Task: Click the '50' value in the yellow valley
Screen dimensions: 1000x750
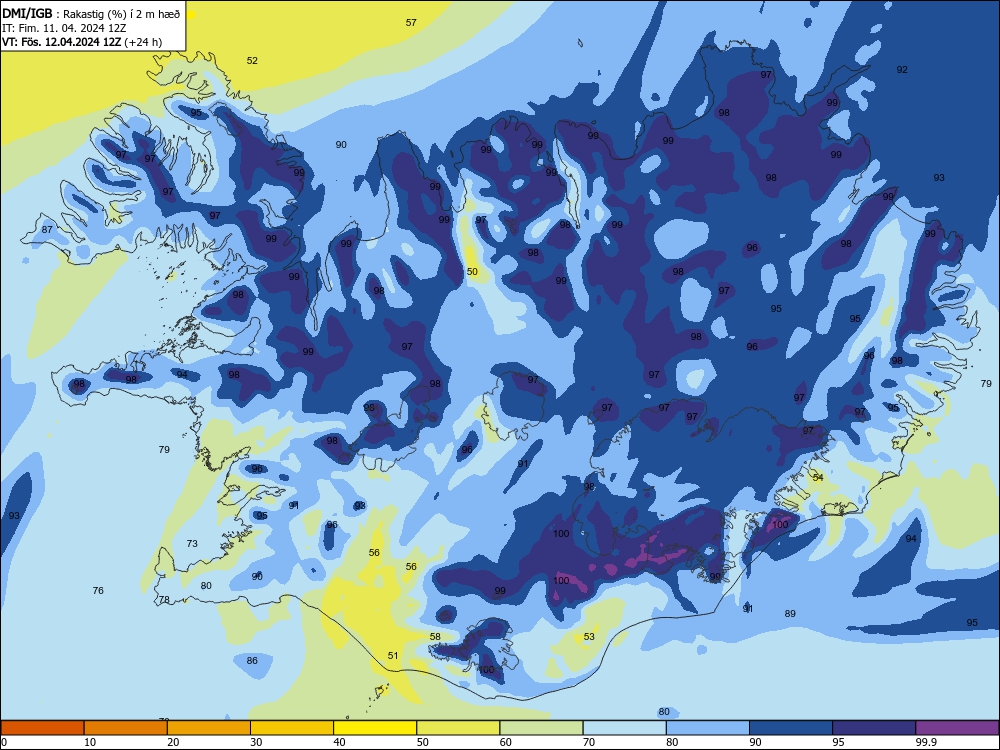Action: tap(472, 272)
